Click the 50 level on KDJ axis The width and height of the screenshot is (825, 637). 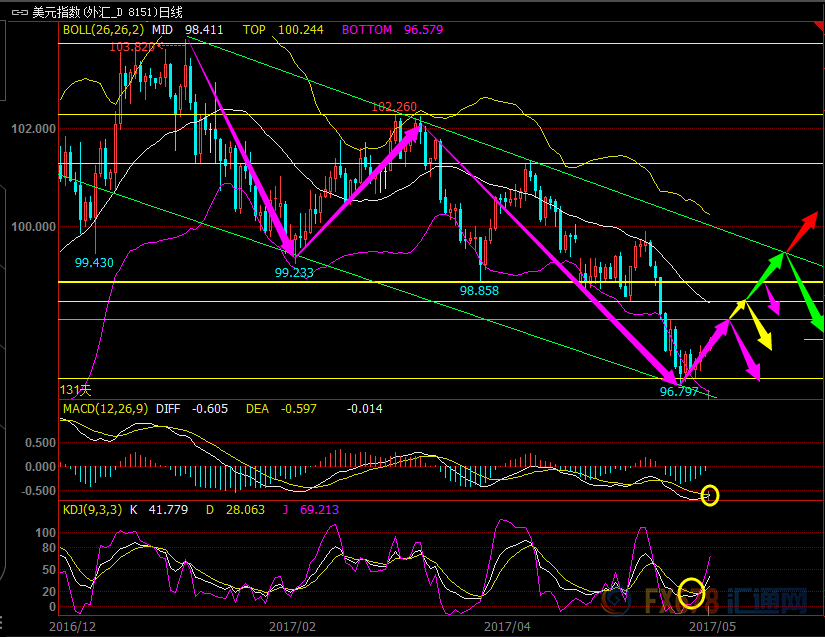(x=49, y=570)
